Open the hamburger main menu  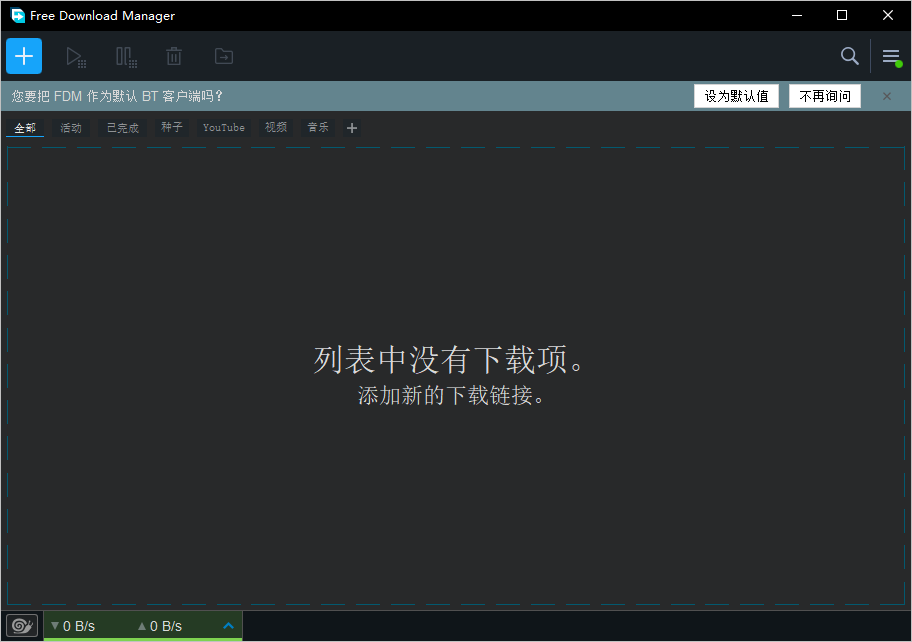point(891,57)
